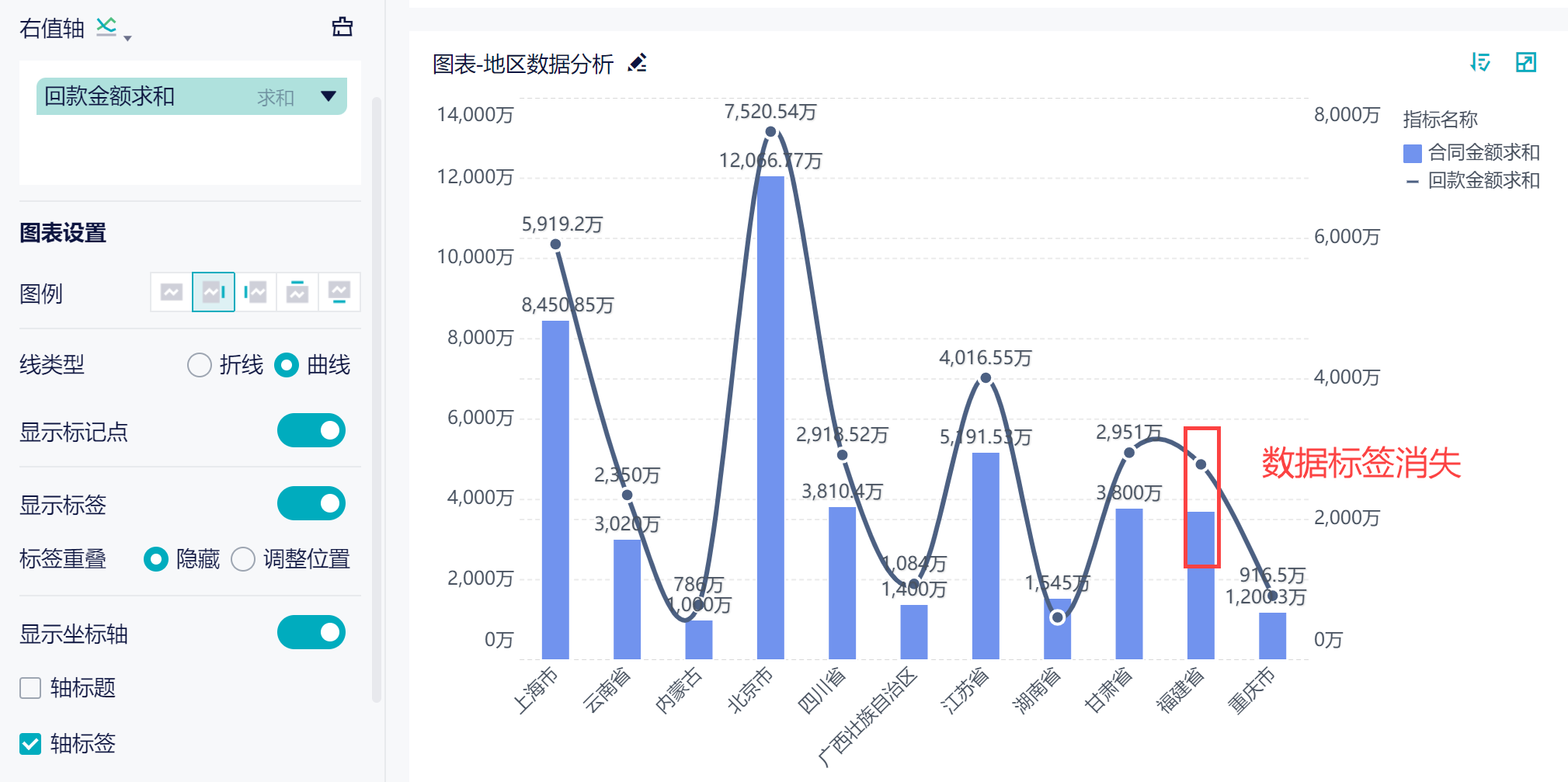Image resolution: width=1568 pixels, height=782 pixels.
Task: Click the 7,520.54万 data label
Action: 770,112
